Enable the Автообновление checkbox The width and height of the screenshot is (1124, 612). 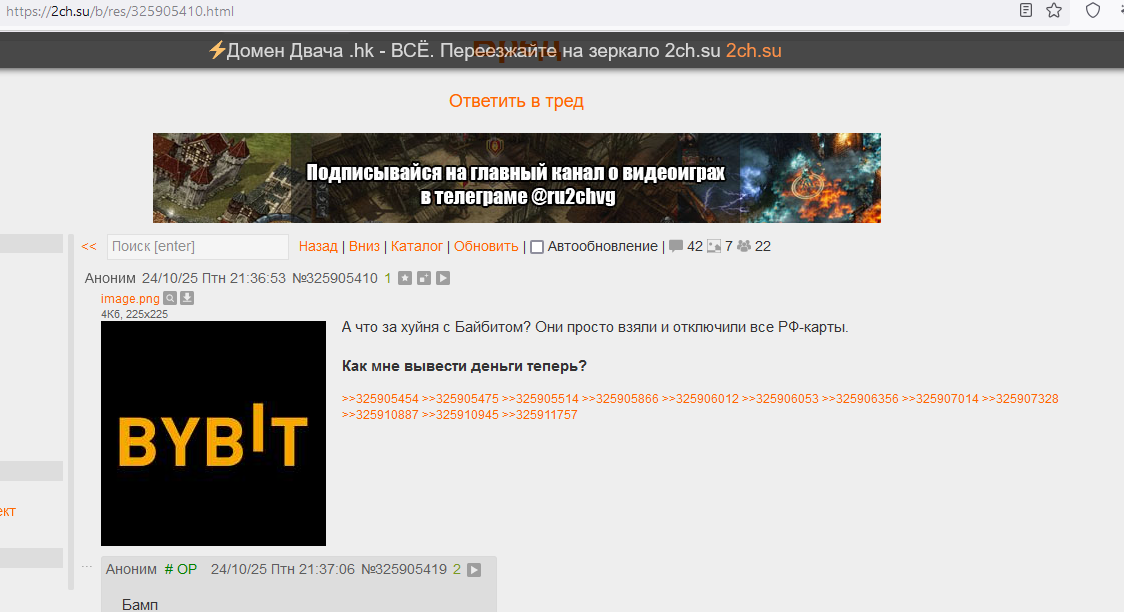tap(537, 247)
